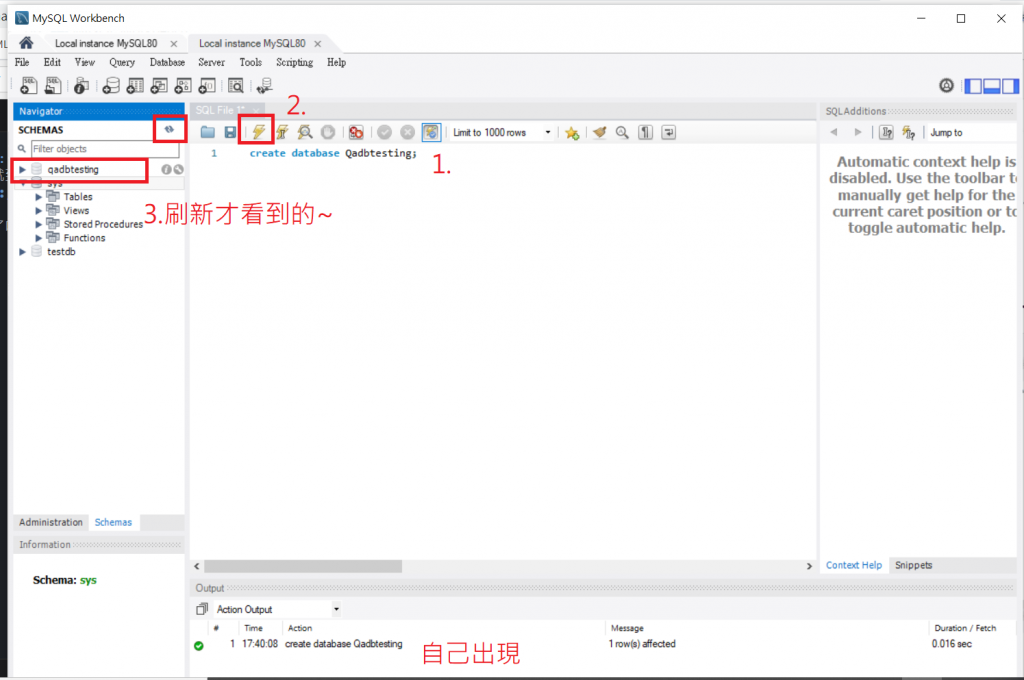The height and width of the screenshot is (680, 1024).
Task: Open the File menu
Action: pyautogui.click(x=22, y=62)
